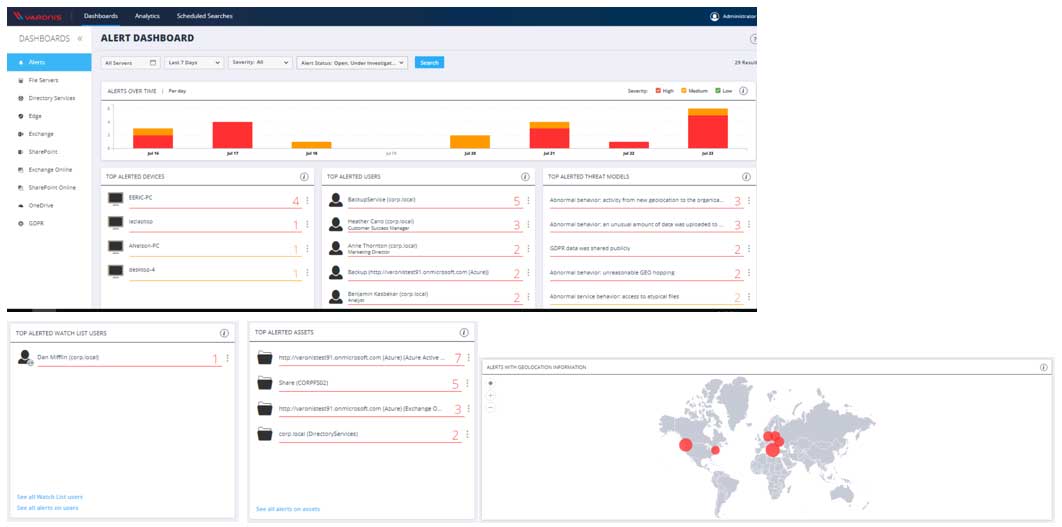The height and width of the screenshot is (527, 1062).
Task: Open See all alerts on users link
Action: (47, 508)
